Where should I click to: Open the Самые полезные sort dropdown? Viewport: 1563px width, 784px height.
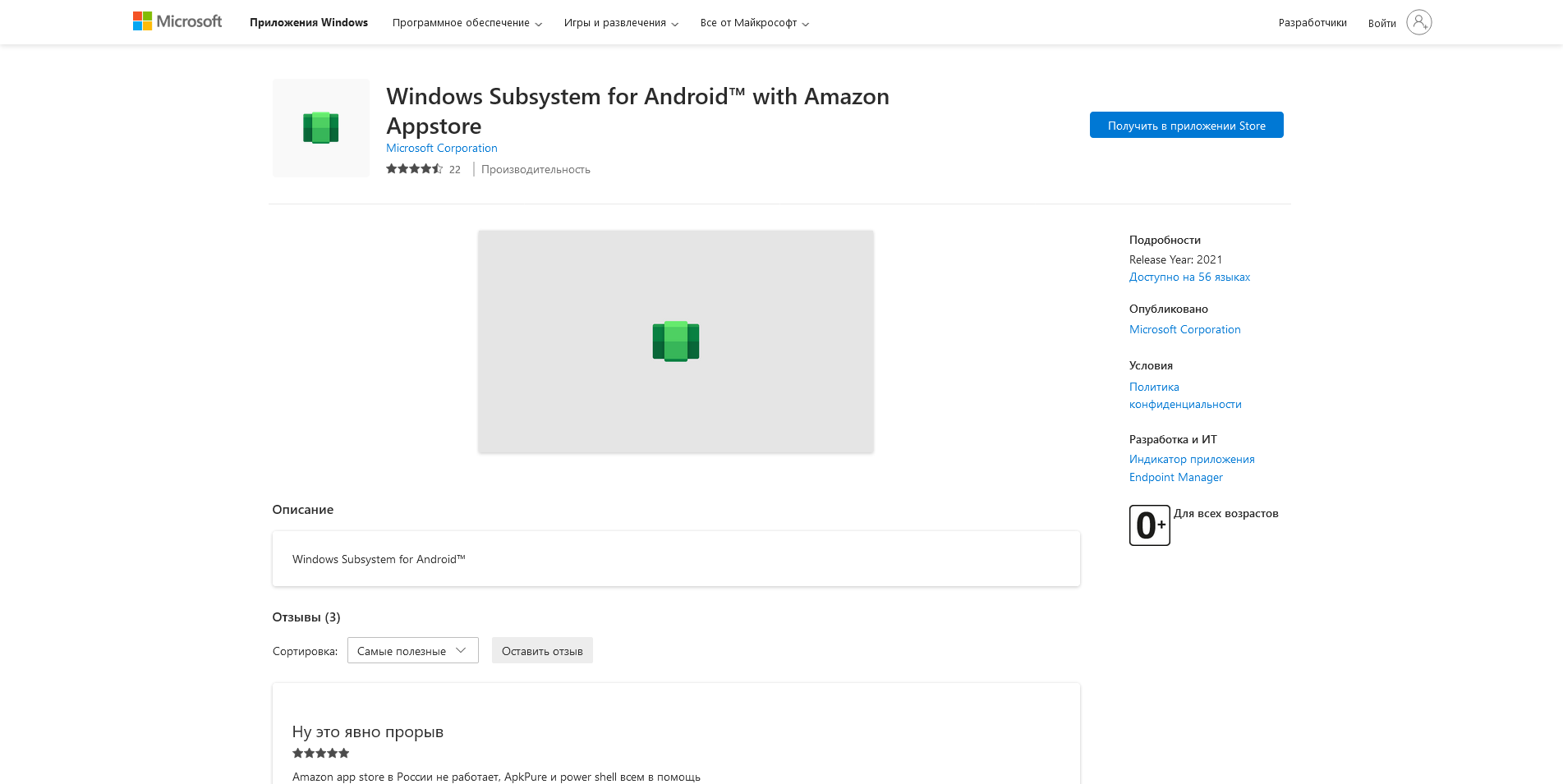412,650
